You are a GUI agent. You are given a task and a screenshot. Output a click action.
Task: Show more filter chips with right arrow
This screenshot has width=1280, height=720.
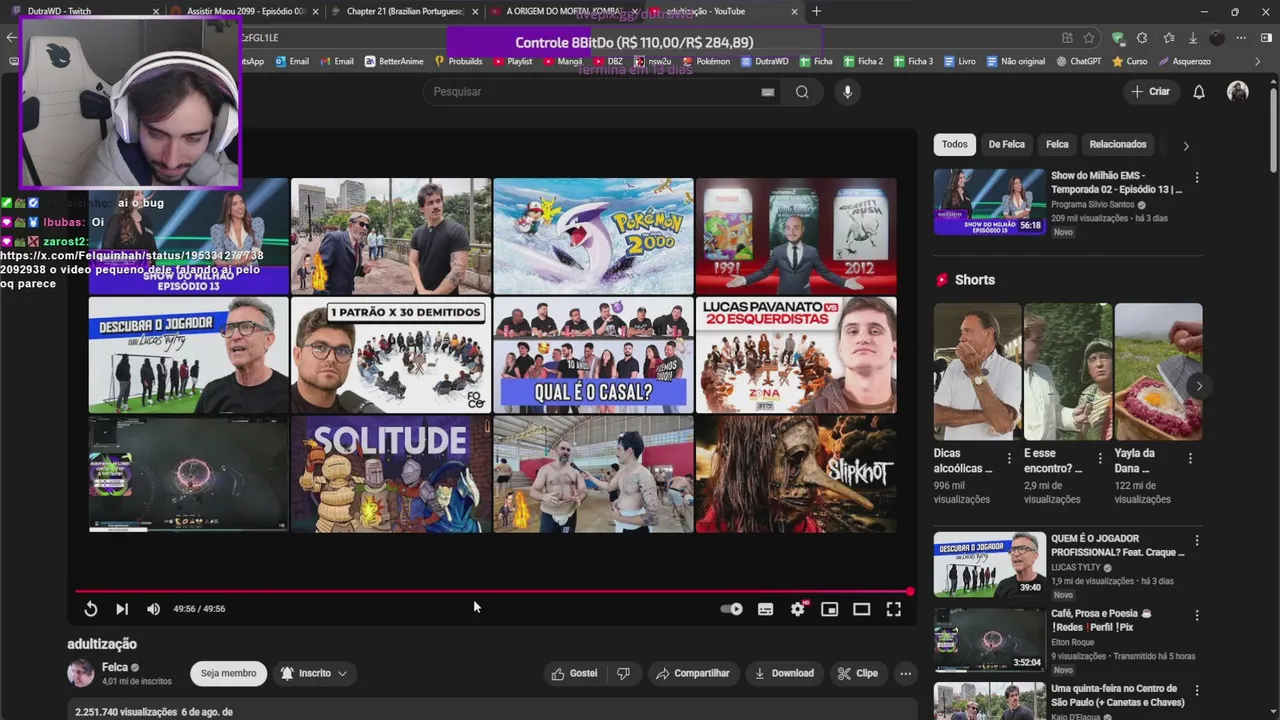1186,145
